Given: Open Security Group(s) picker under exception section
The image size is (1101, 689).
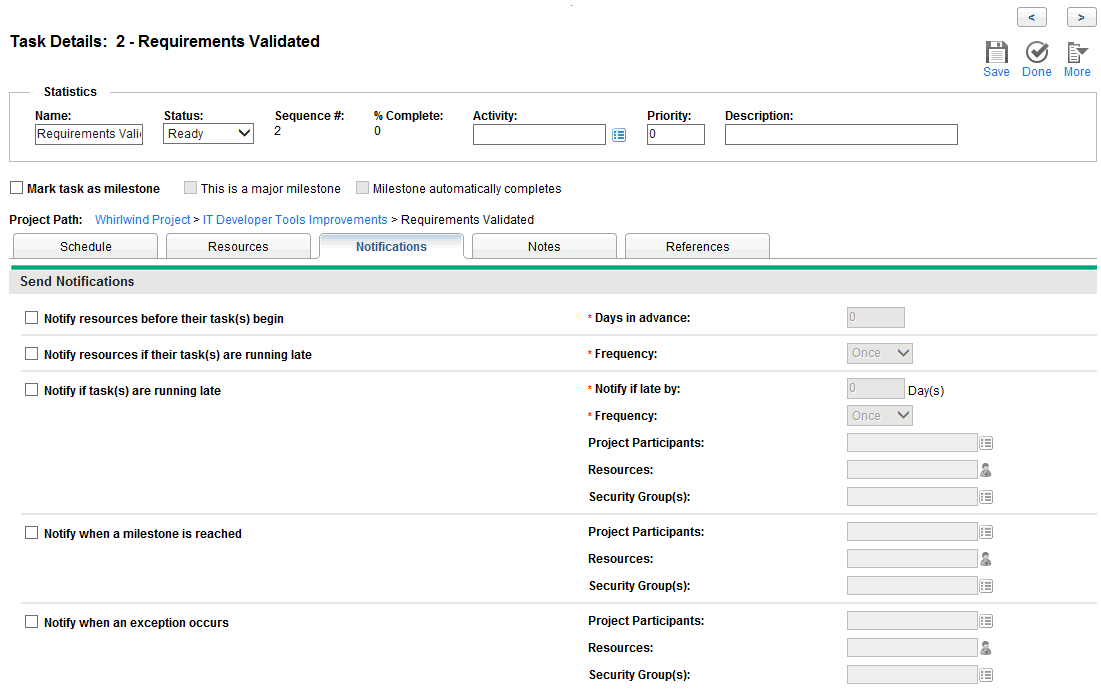Looking at the screenshot, I should pos(986,675).
